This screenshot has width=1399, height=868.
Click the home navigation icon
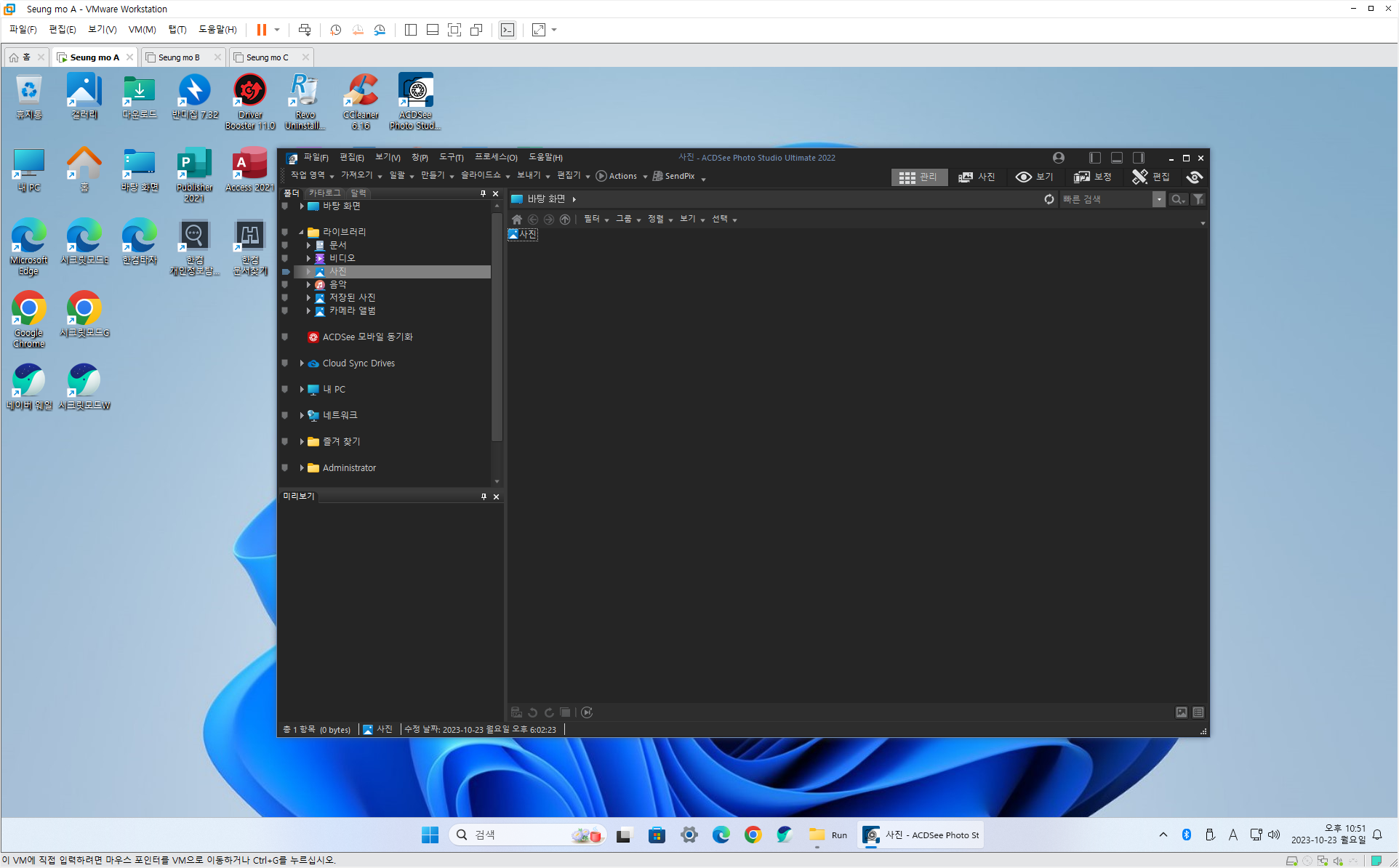tap(517, 220)
